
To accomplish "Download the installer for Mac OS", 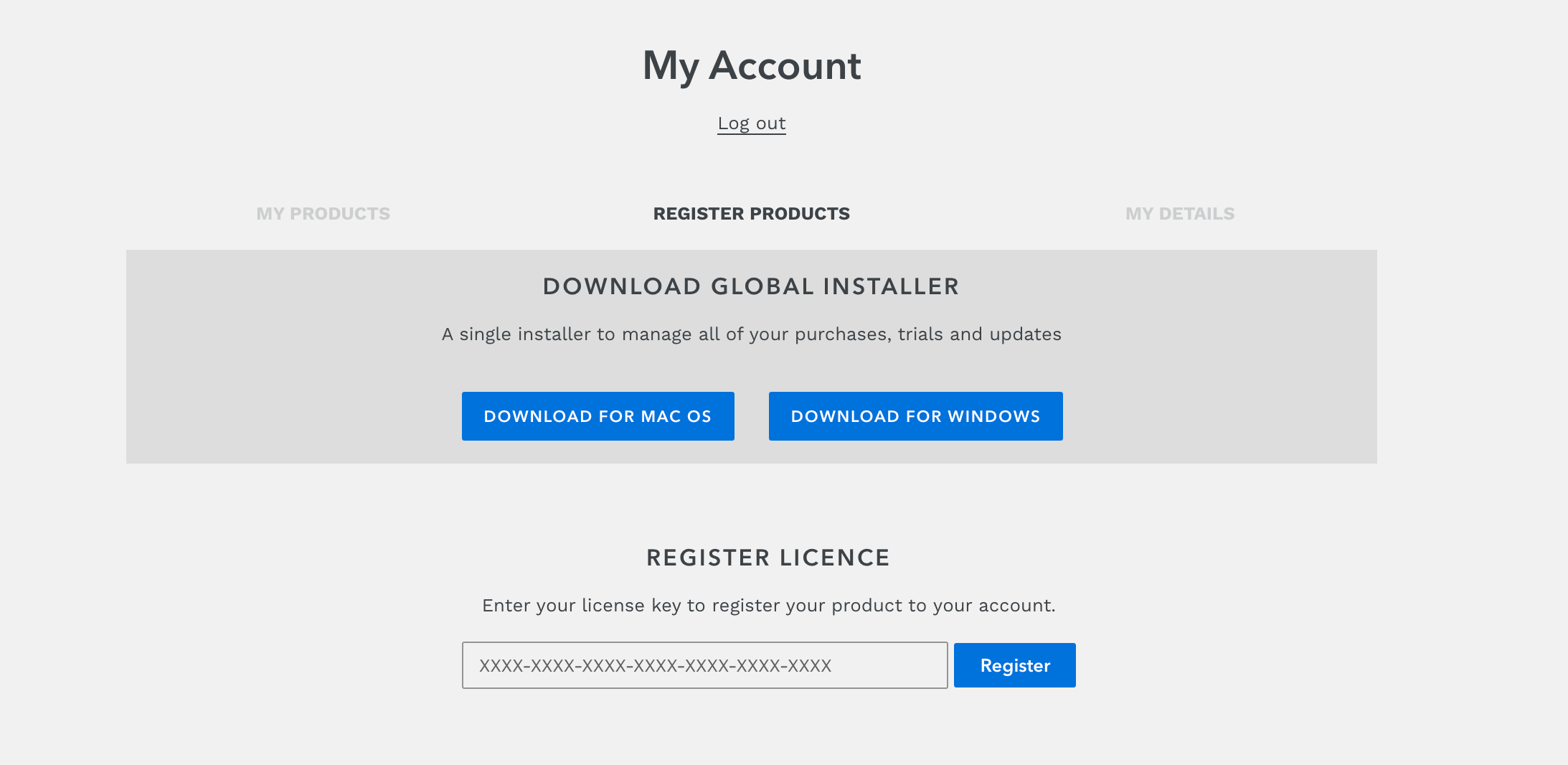I will 598,416.
